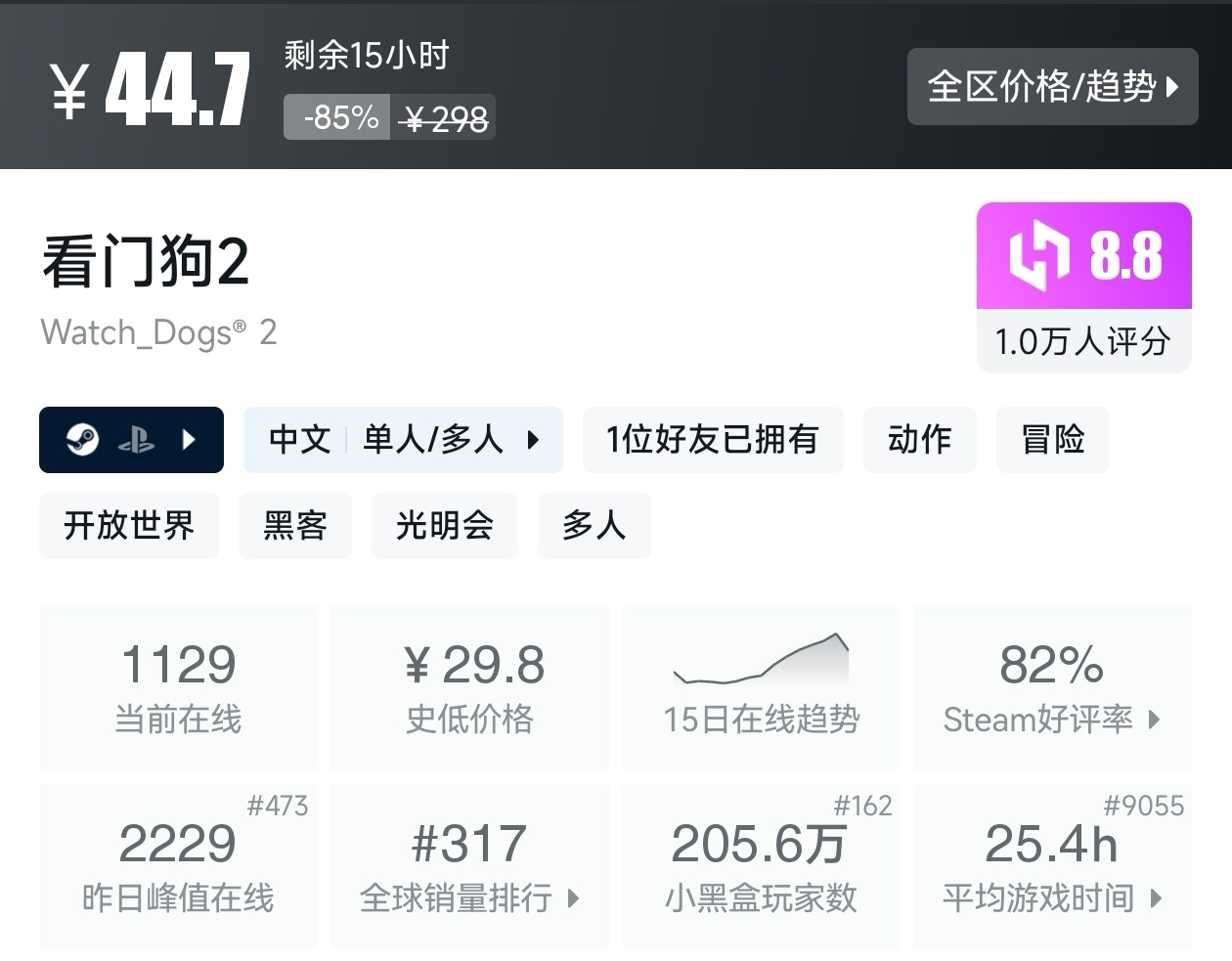Open #317 全球销量排行
This screenshot has width=1232, height=961.
pyautogui.click(x=469, y=866)
